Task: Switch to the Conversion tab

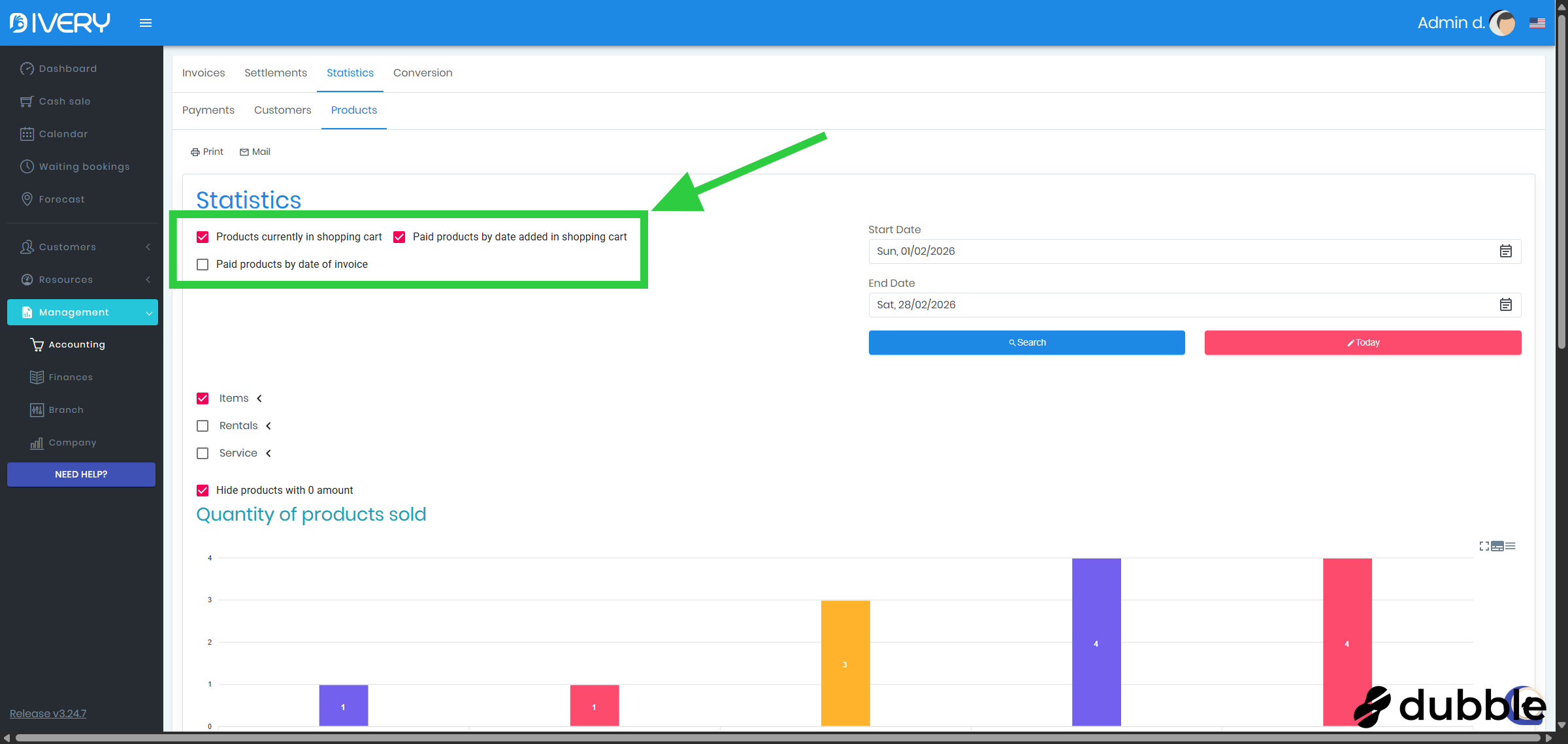Action: (423, 73)
